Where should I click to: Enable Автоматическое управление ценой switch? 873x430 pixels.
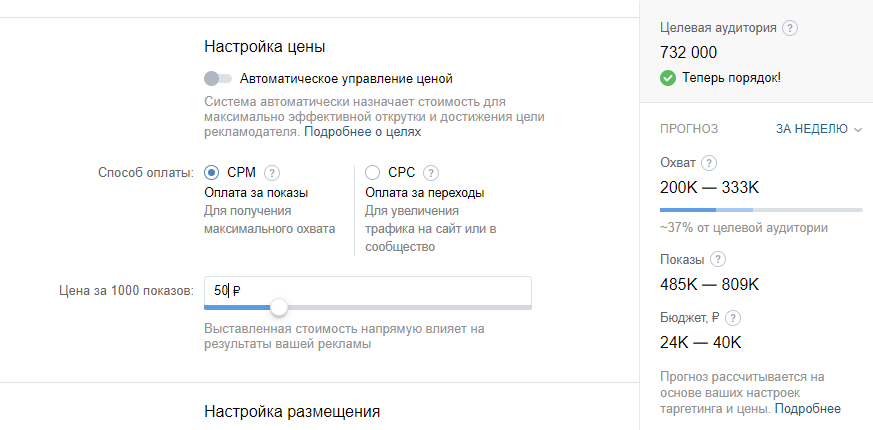[218, 79]
